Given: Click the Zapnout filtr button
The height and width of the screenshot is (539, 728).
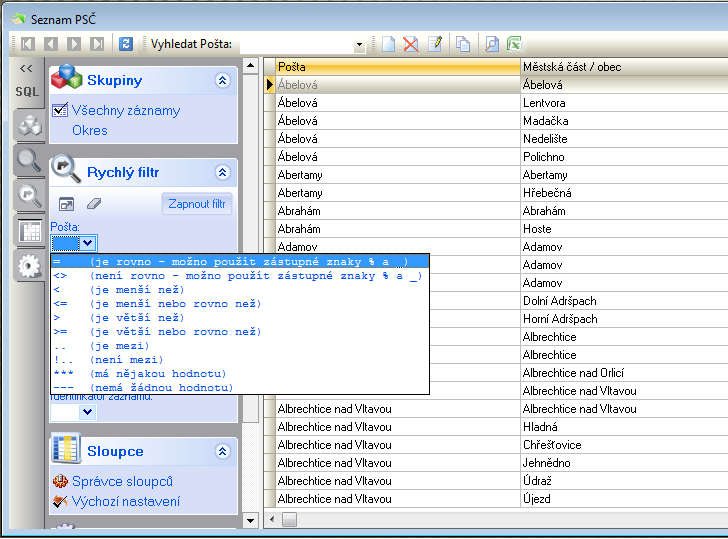Looking at the screenshot, I should [x=197, y=204].
